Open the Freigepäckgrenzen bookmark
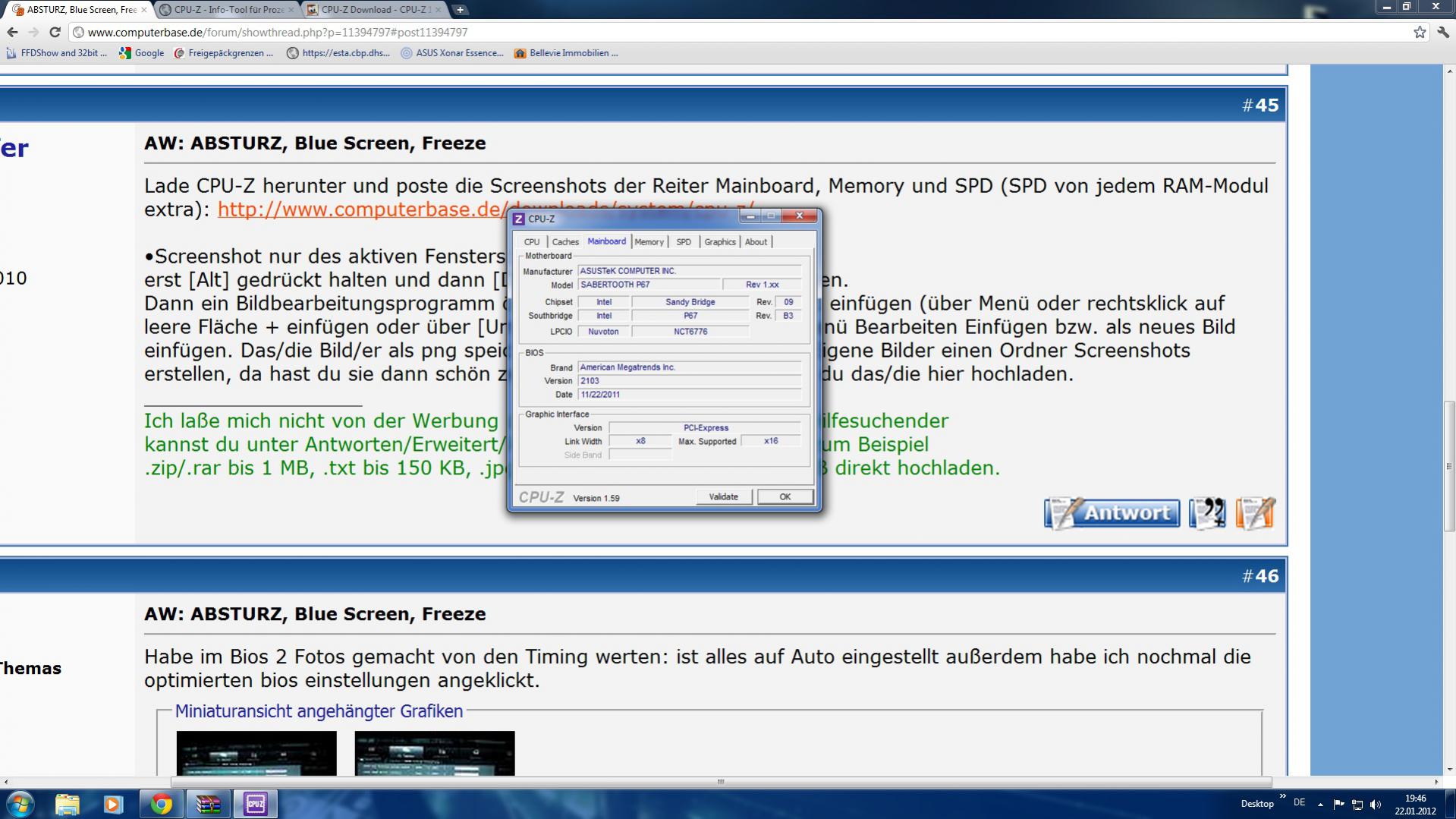The height and width of the screenshot is (819, 1456). (x=224, y=53)
